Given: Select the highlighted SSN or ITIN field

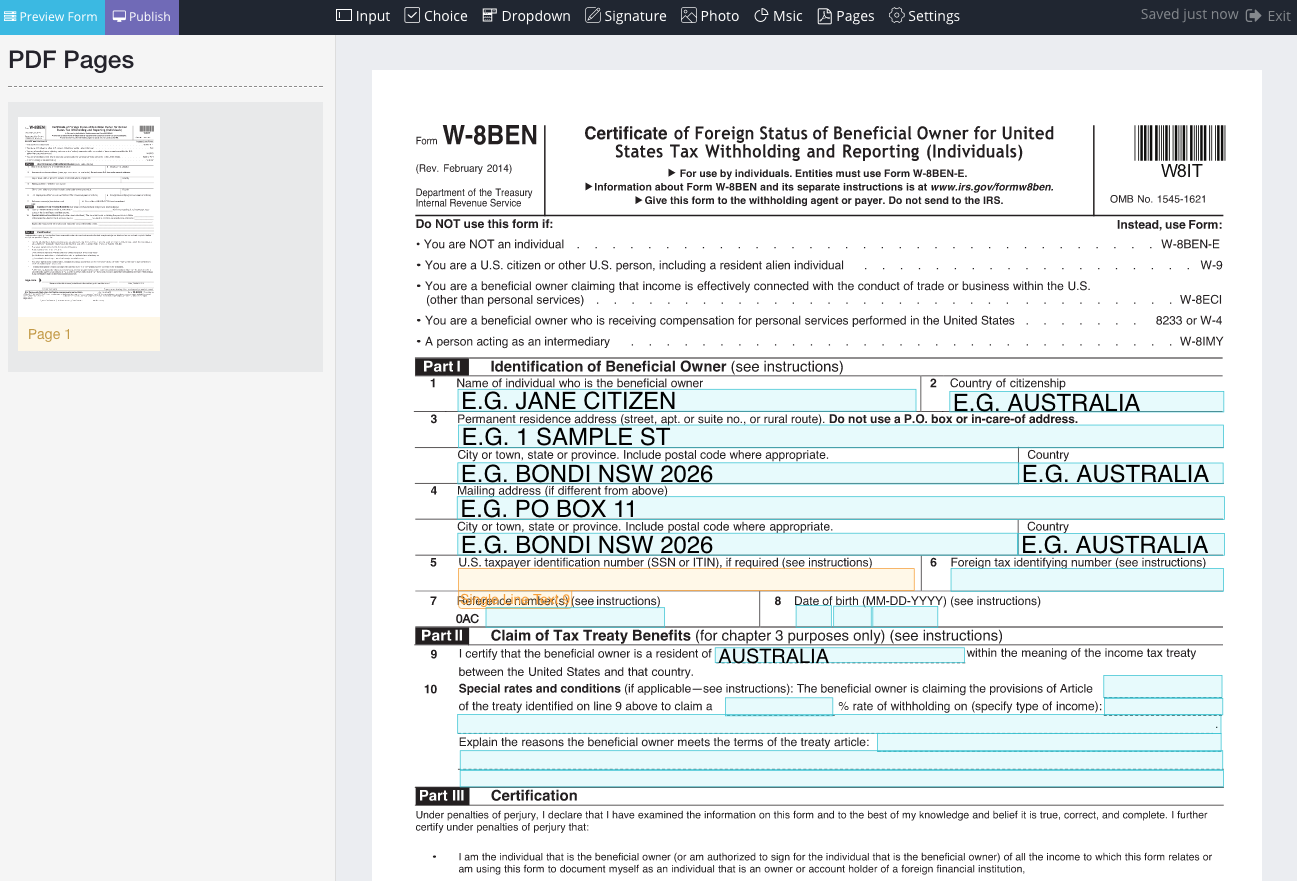Looking at the screenshot, I should coord(686,579).
